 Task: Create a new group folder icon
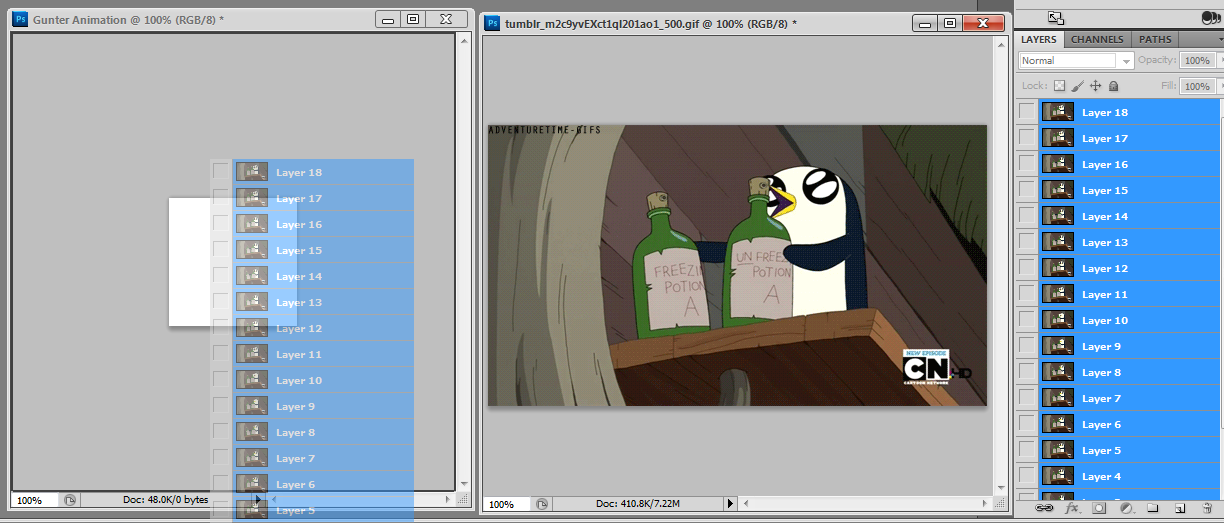click(x=1152, y=508)
